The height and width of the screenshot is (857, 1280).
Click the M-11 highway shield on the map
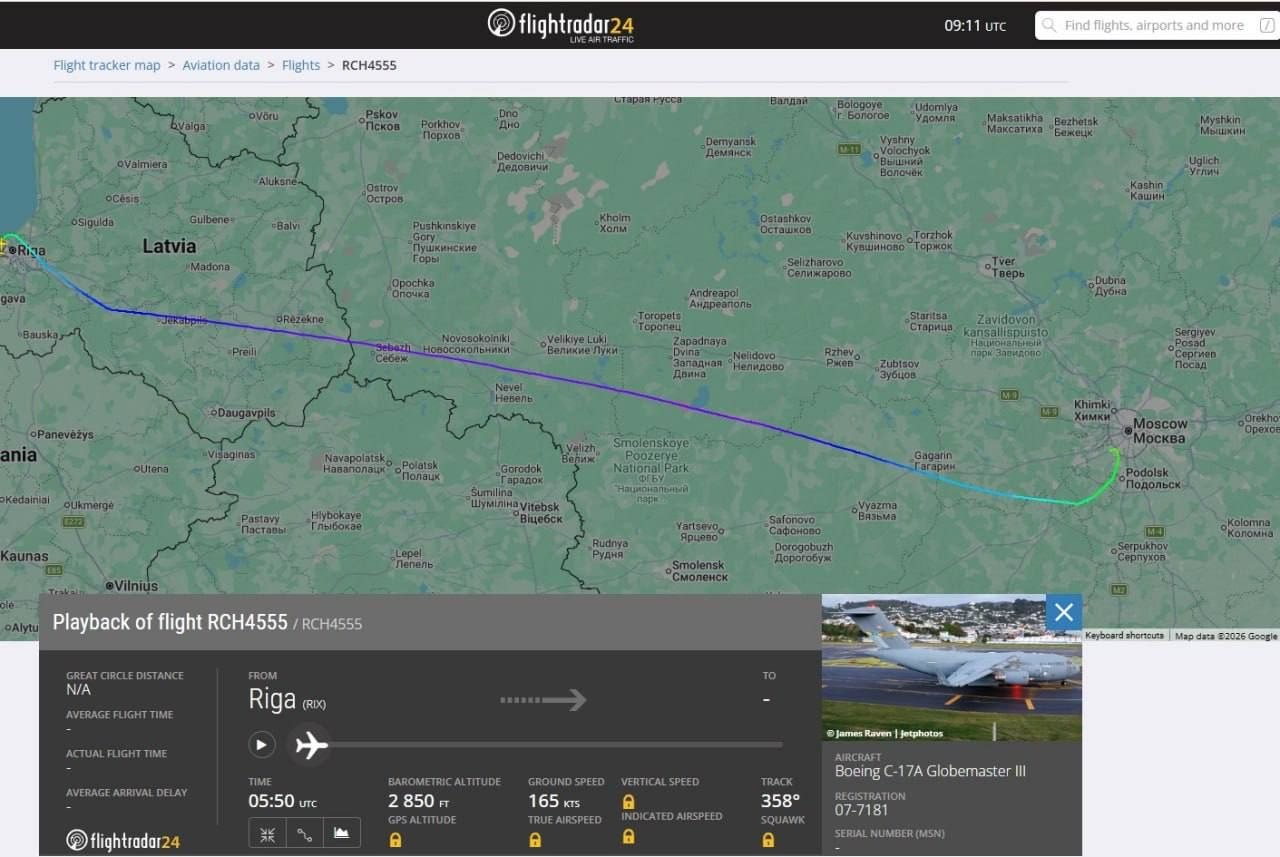click(x=849, y=149)
